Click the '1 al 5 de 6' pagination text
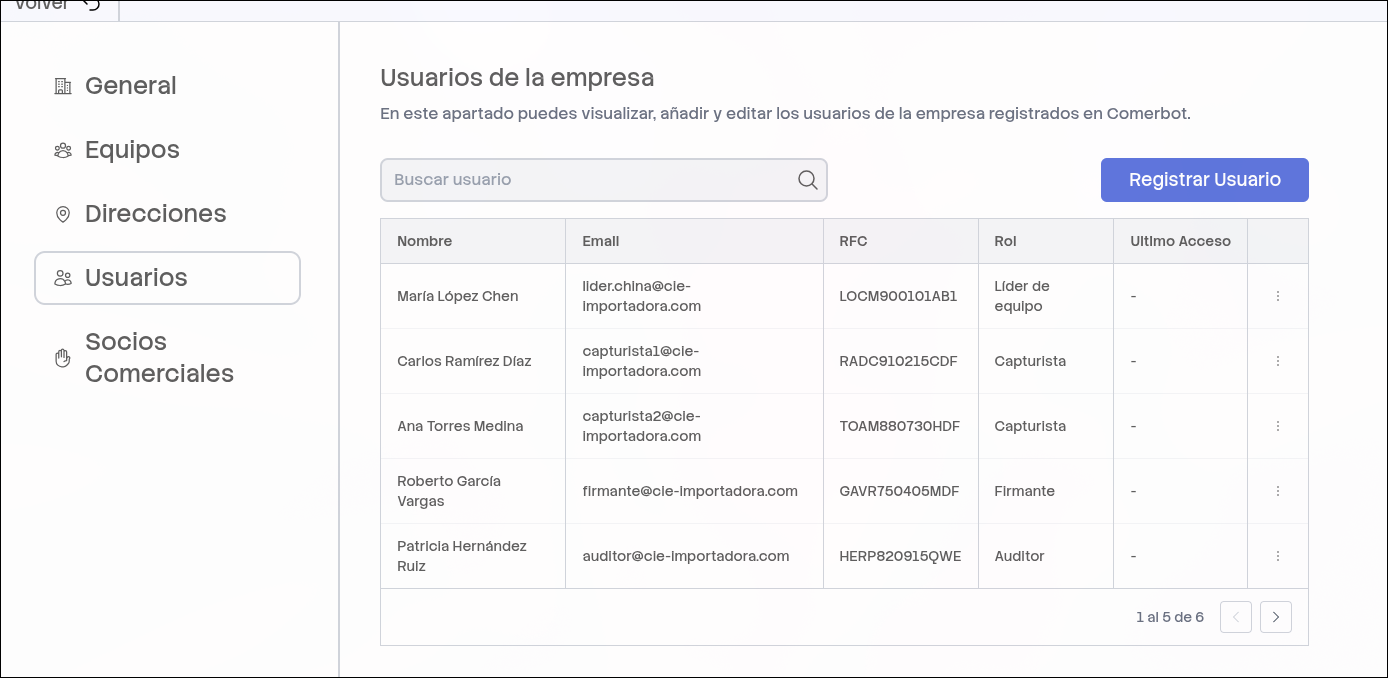This screenshot has width=1388, height=678. click(1170, 617)
